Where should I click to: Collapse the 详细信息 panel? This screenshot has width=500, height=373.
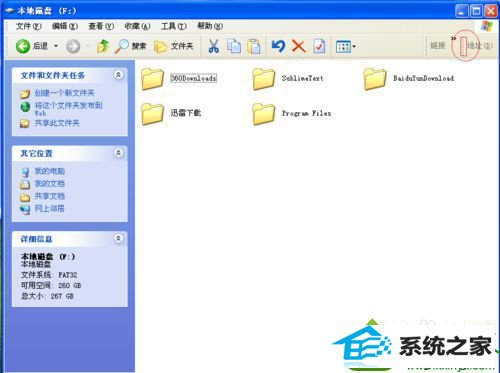[x=118, y=238]
